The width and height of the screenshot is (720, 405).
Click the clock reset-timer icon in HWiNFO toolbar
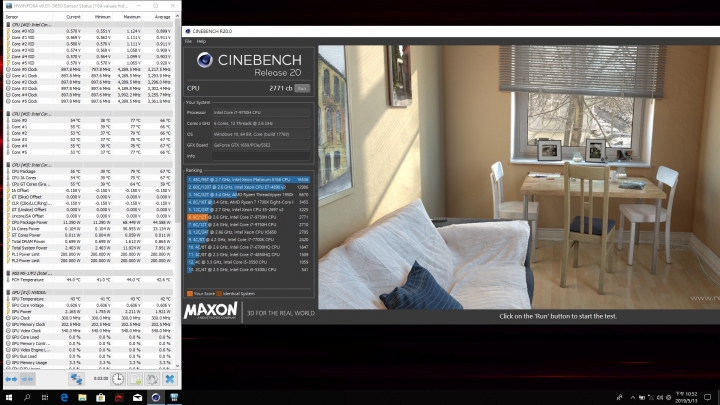[118, 379]
